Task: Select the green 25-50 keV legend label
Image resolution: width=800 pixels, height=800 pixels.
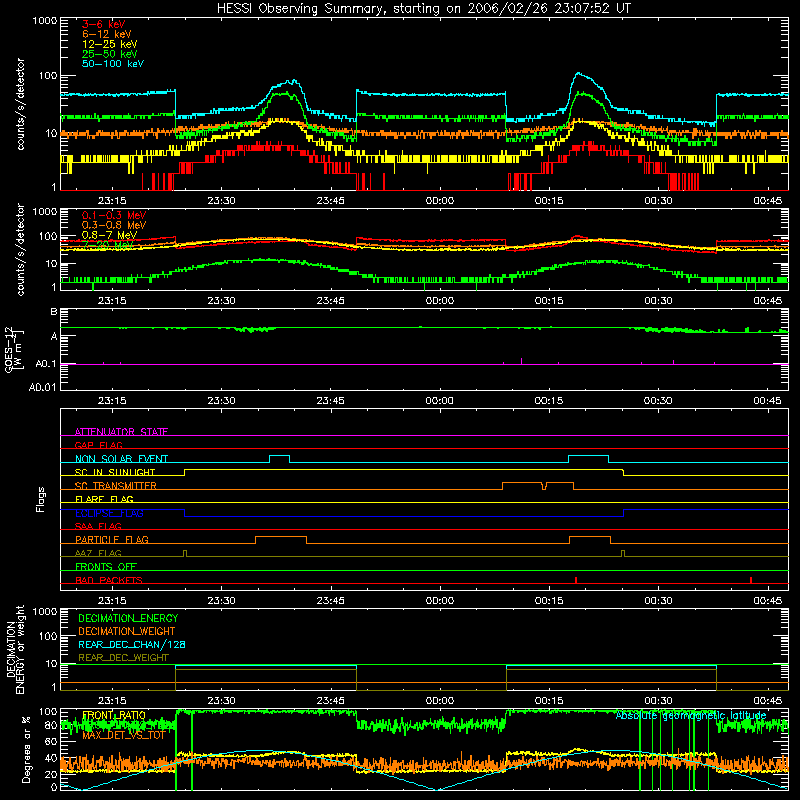Action: 110,54
